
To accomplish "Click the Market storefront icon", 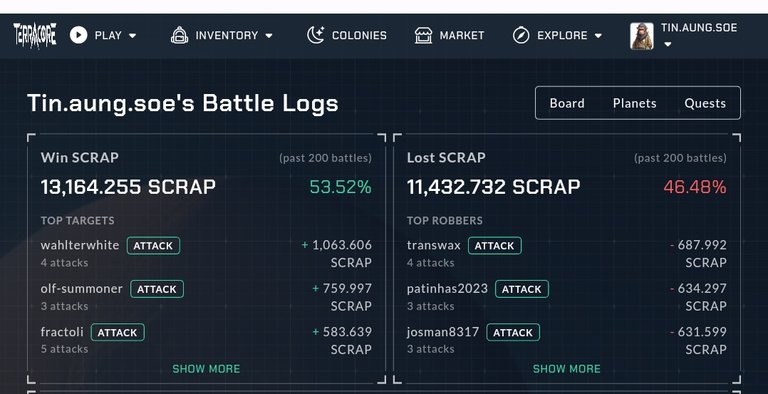I will click(423, 35).
